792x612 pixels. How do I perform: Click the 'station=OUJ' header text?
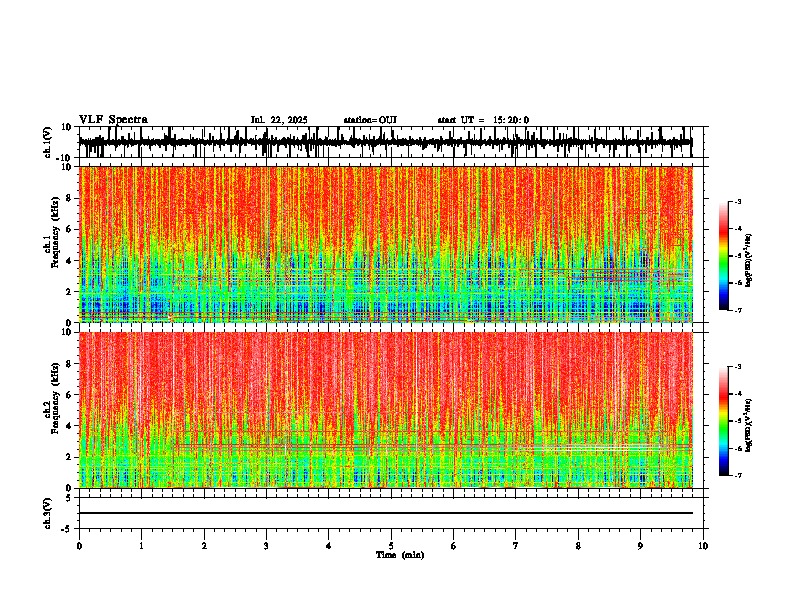(x=370, y=120)
